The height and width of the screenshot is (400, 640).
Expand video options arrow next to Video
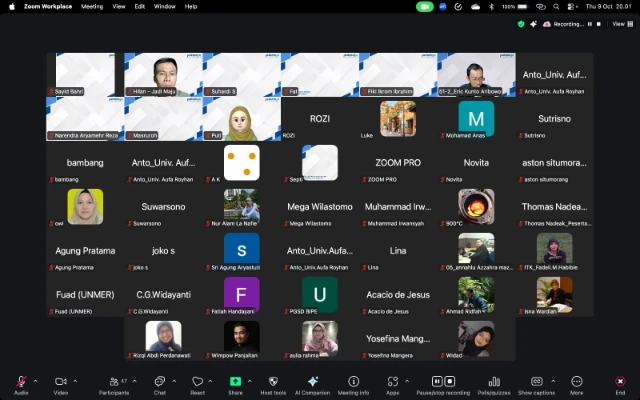[x=75, y=381]
